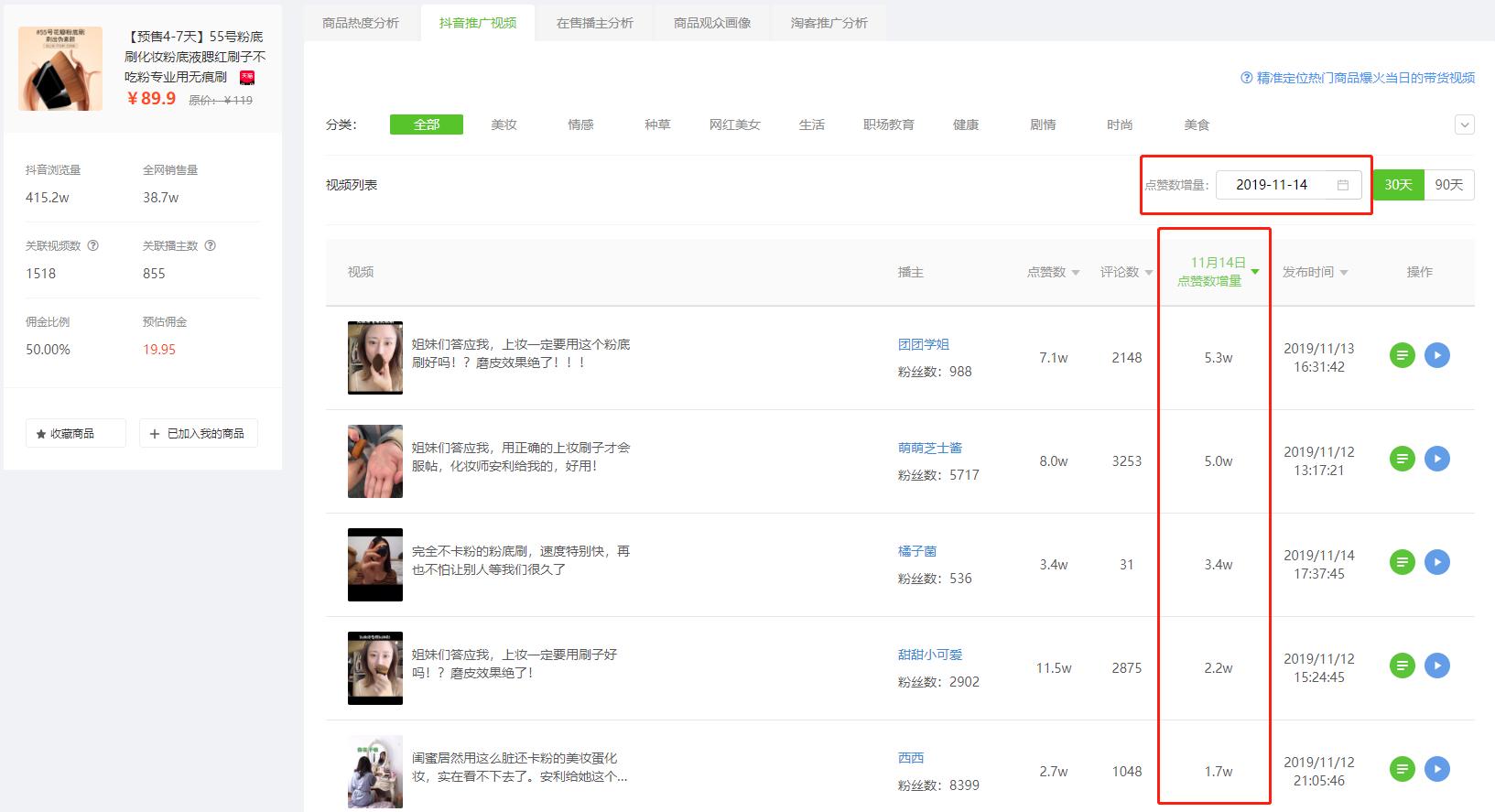Open details icon for 萌萌芝士酱 video

tap(1402, 459)
